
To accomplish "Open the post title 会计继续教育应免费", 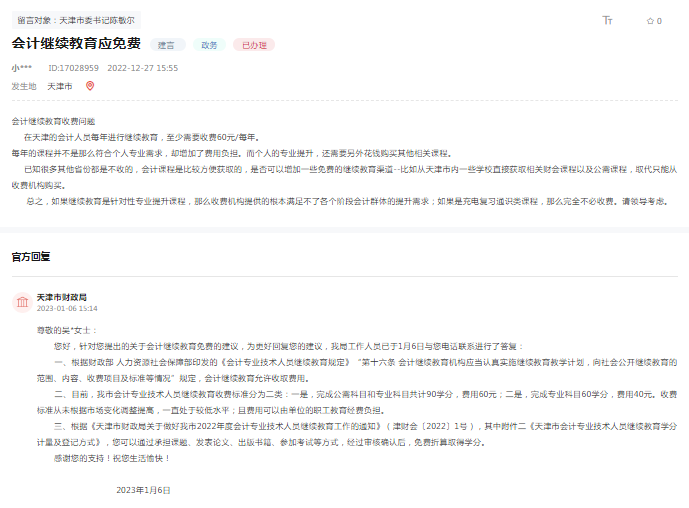I will click(x=76, y=44).
